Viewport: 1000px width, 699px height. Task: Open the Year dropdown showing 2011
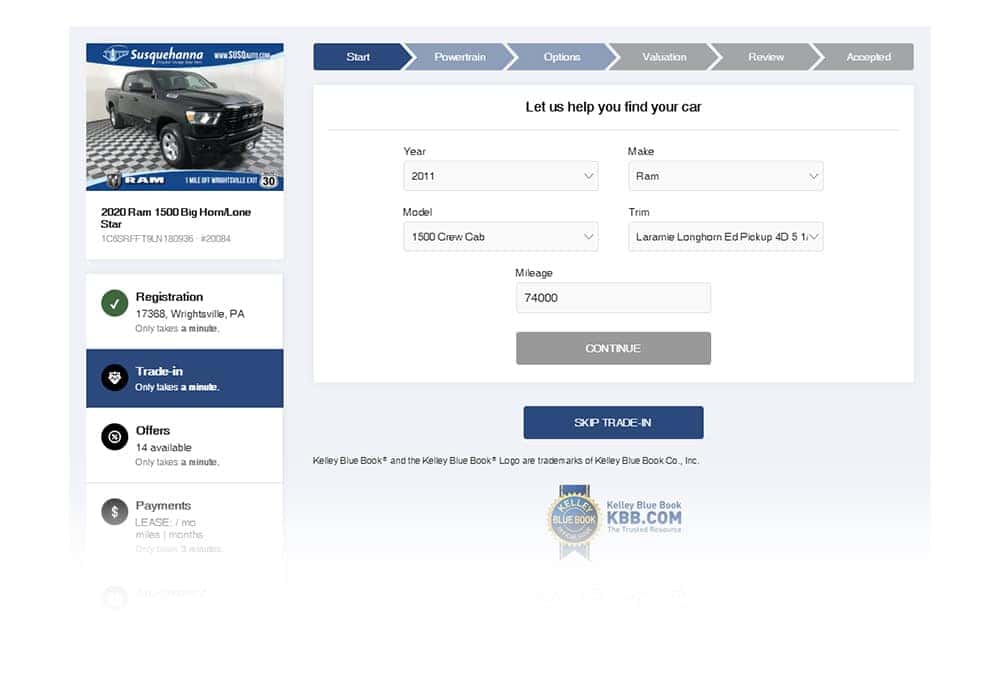[x=501, y=176]
